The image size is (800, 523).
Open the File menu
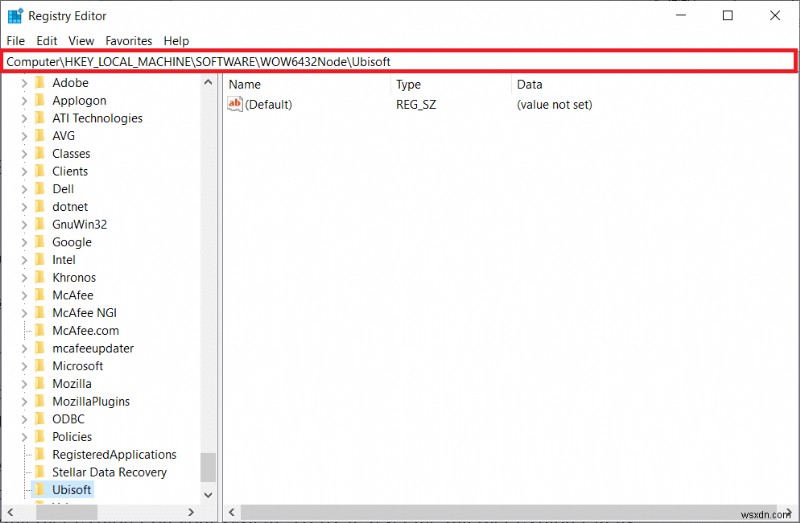(x=15, y=41)
